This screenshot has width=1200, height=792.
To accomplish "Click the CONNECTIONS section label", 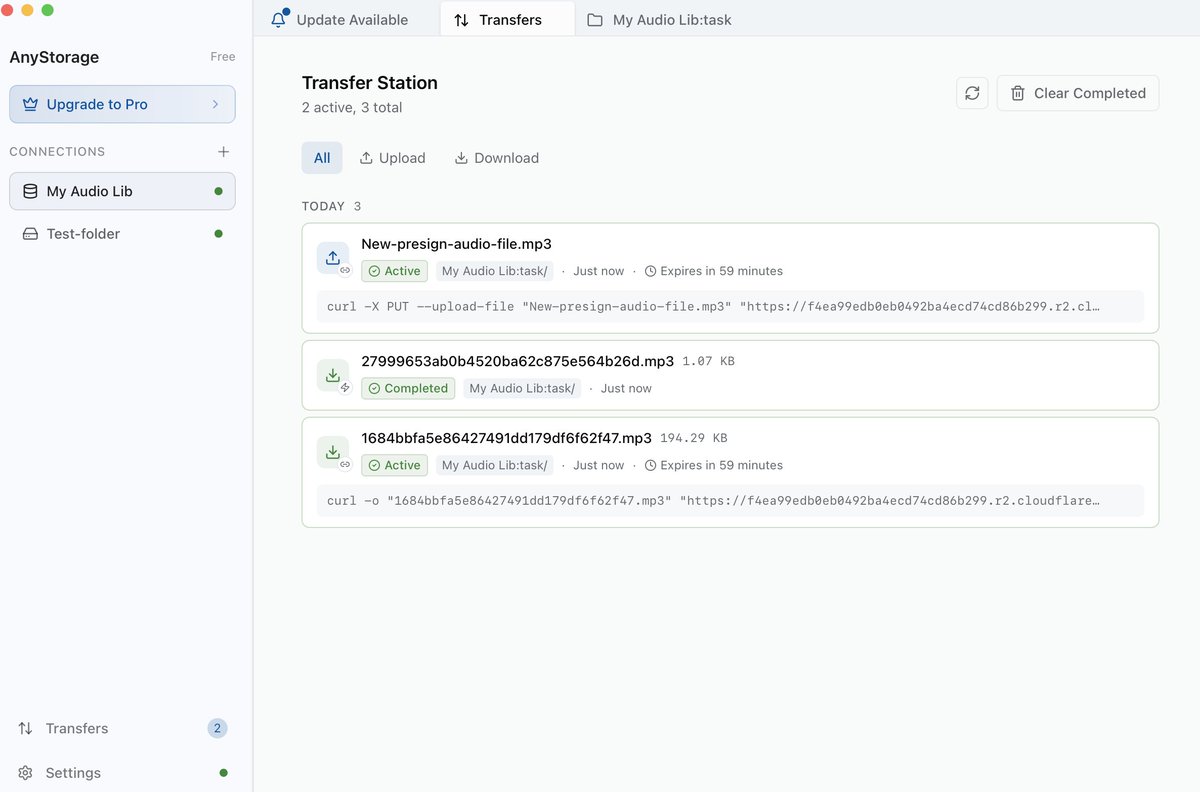I will [57, 152].
